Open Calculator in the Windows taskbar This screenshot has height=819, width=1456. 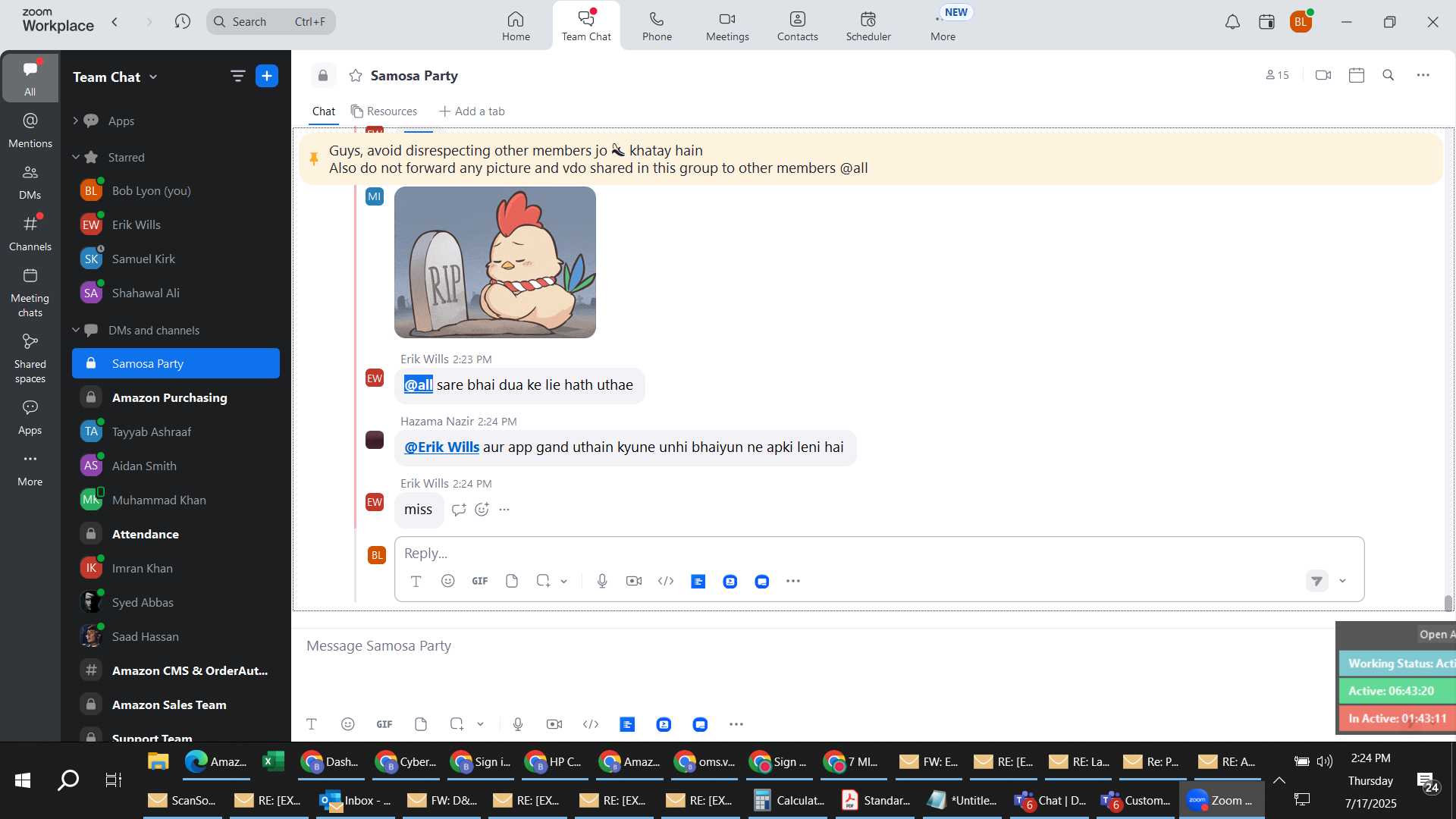789,801
